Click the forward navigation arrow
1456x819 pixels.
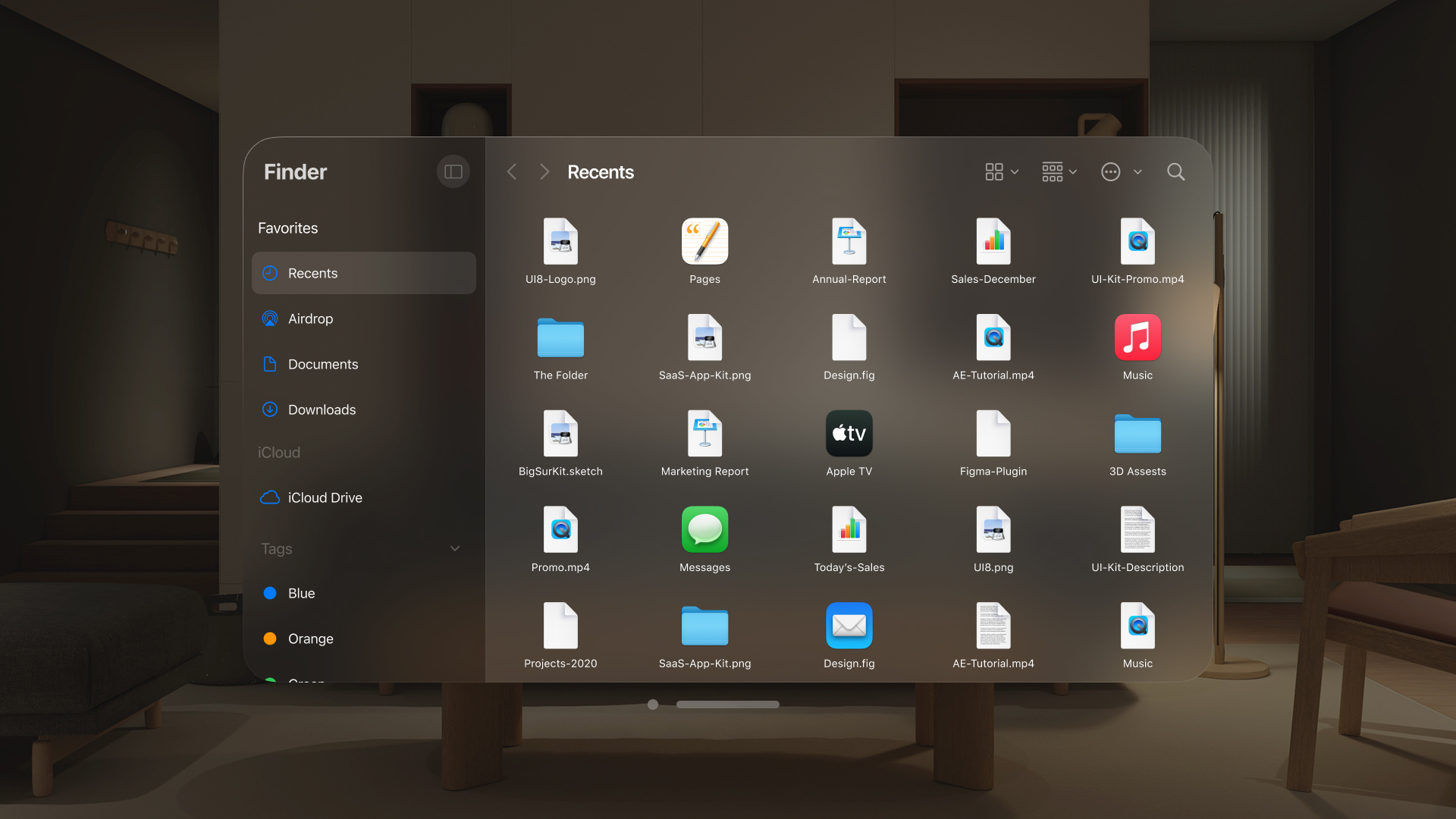(x=544, y=172)
